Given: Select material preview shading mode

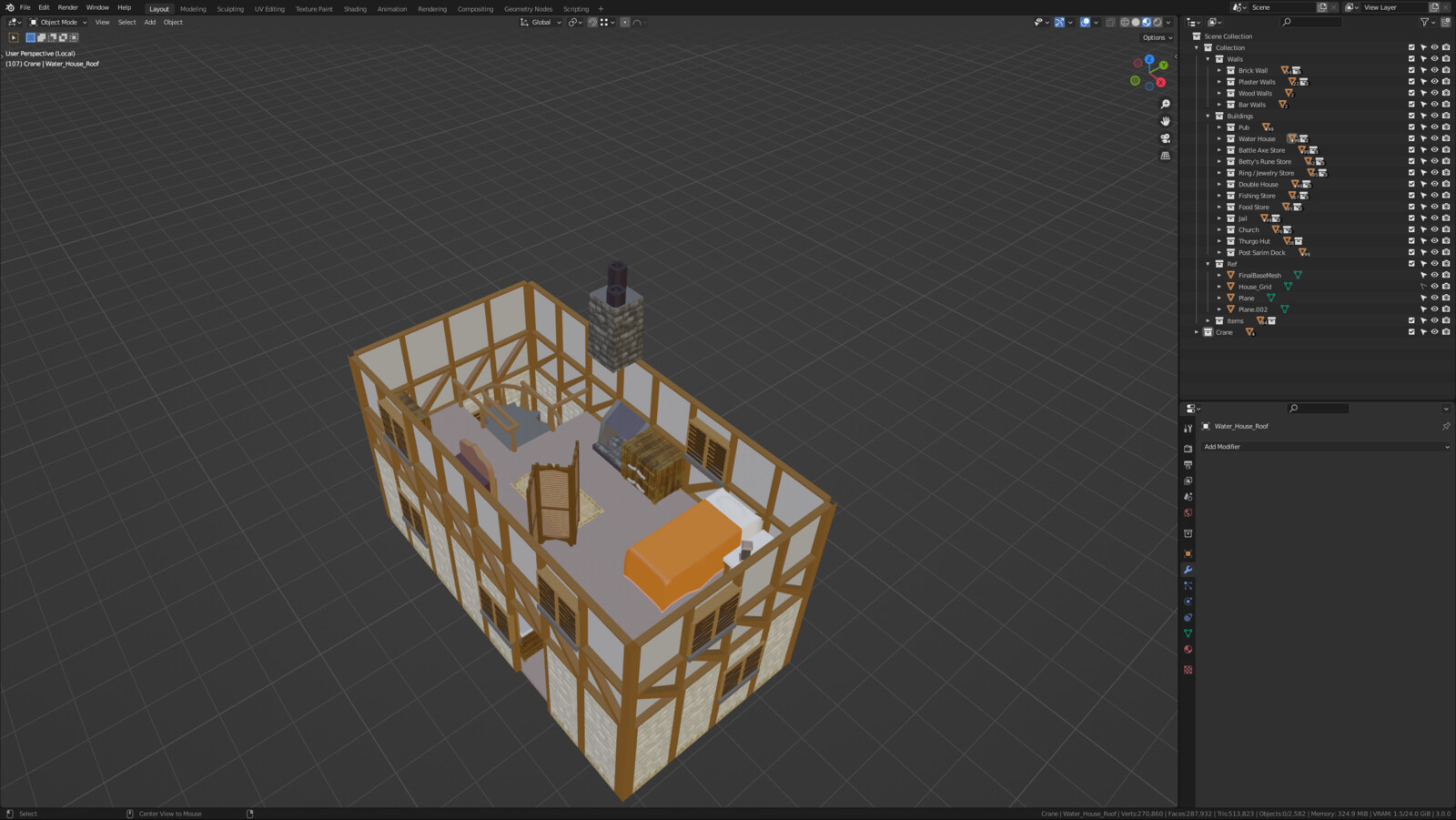Looking at the screenshot, I should [x=1147, y=22].
